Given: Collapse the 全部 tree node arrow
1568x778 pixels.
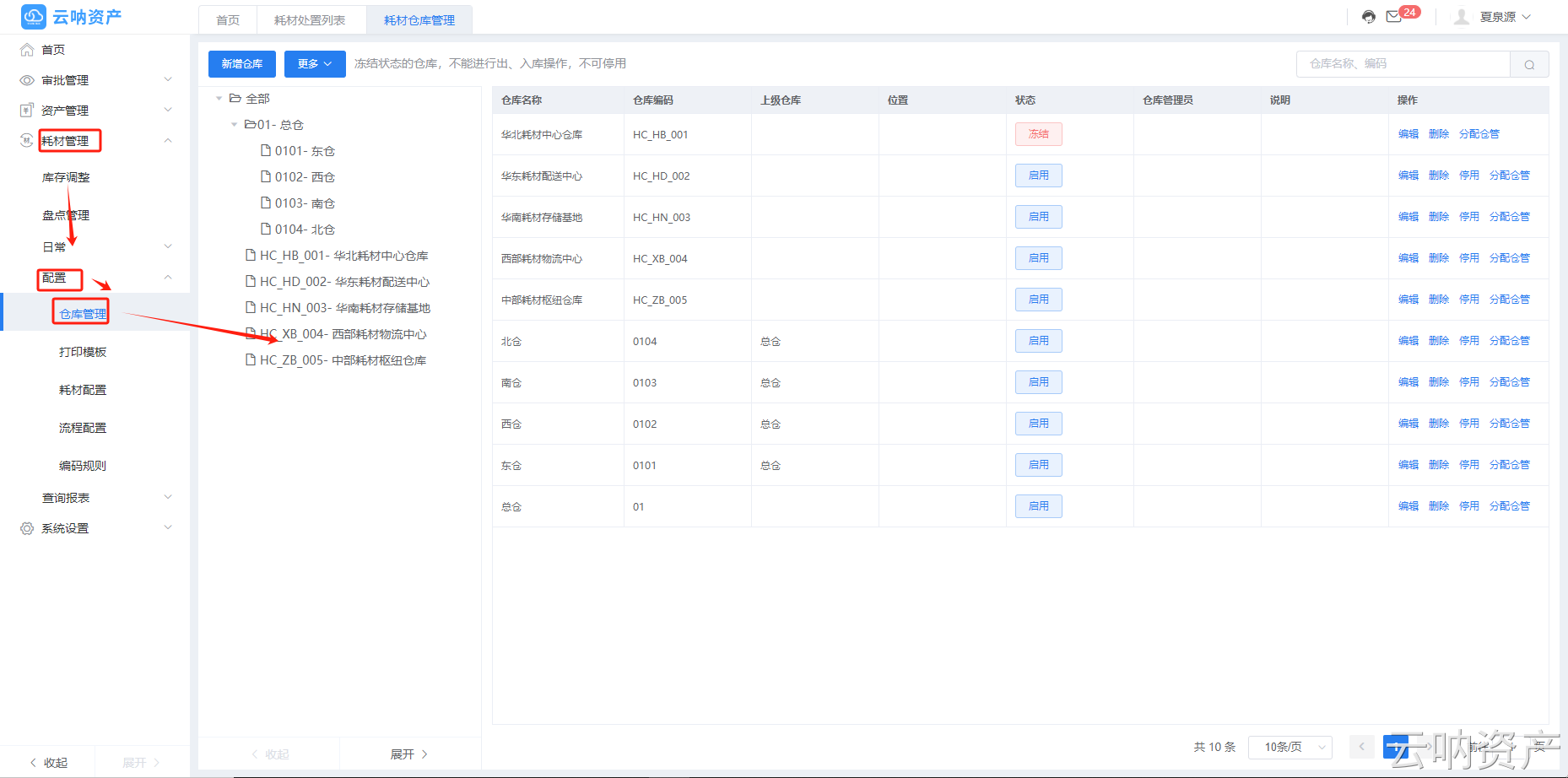Looking at the screenshot, I should pyautogui.click(x=219, y=99).
